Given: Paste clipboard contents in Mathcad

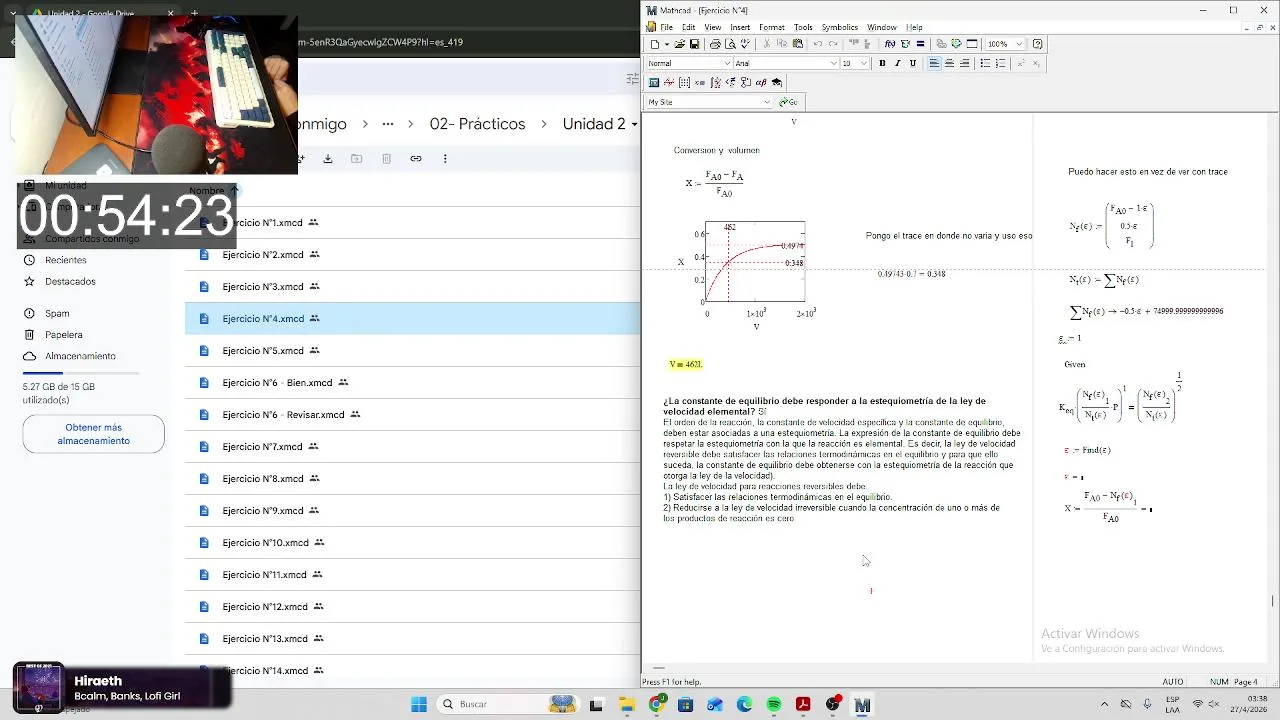Looking at the screenshot, I should 797,44.
